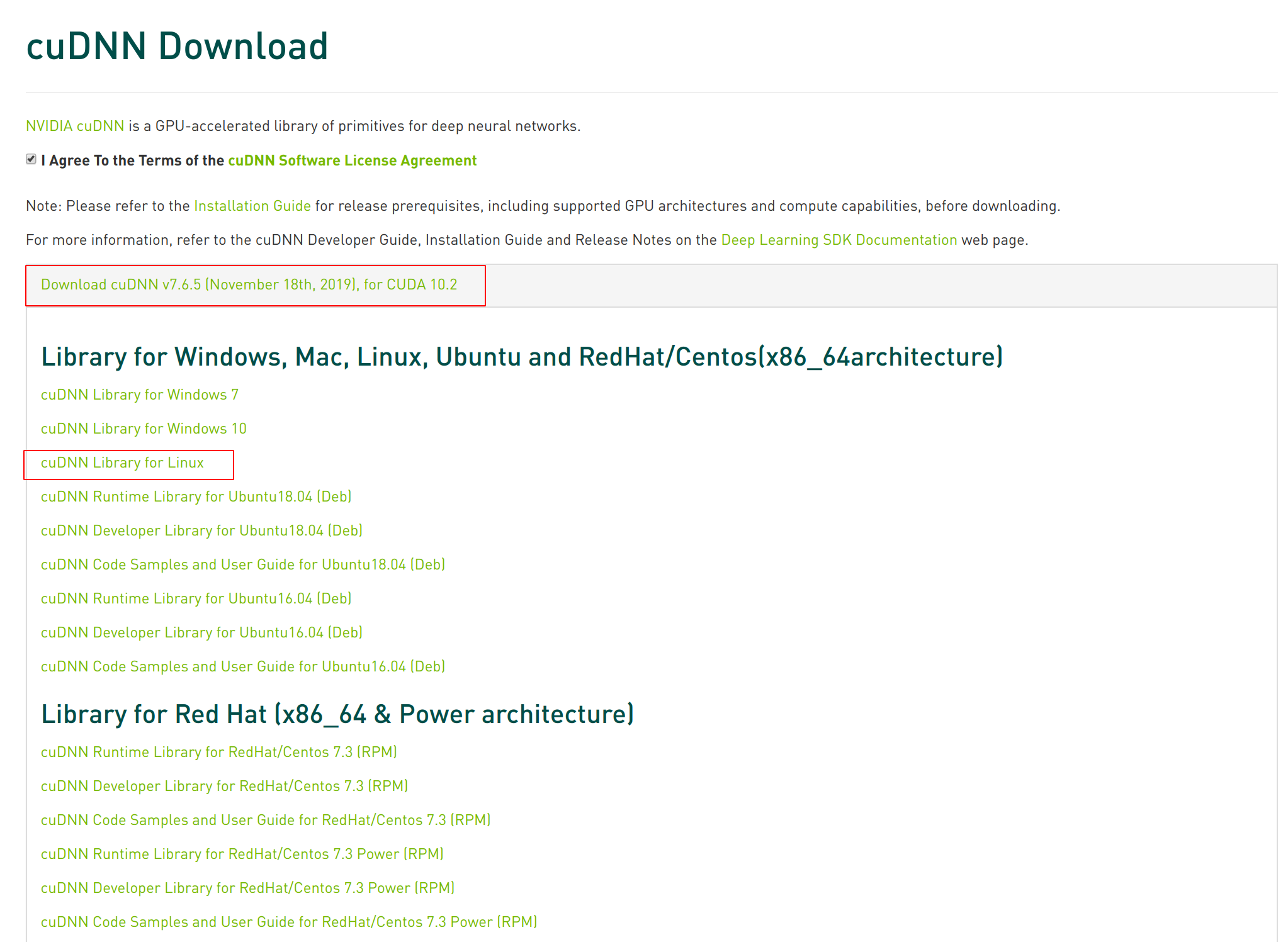Viewport: 1288px width, 942px height.
Task: Open the NVIDIA cuDNN link
Action: click(75, 126)
